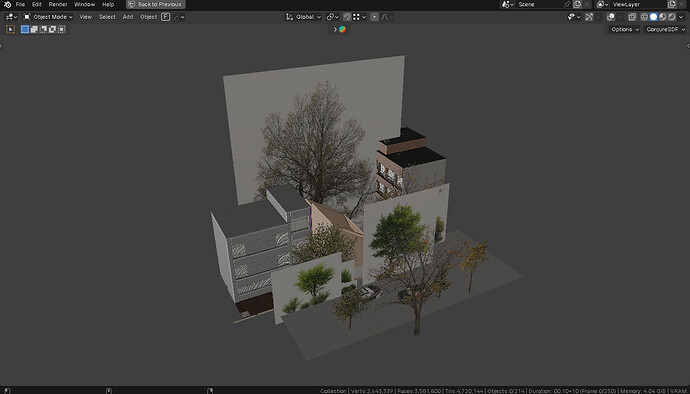Toggle viewport gizmos icon

click(589, 17)
